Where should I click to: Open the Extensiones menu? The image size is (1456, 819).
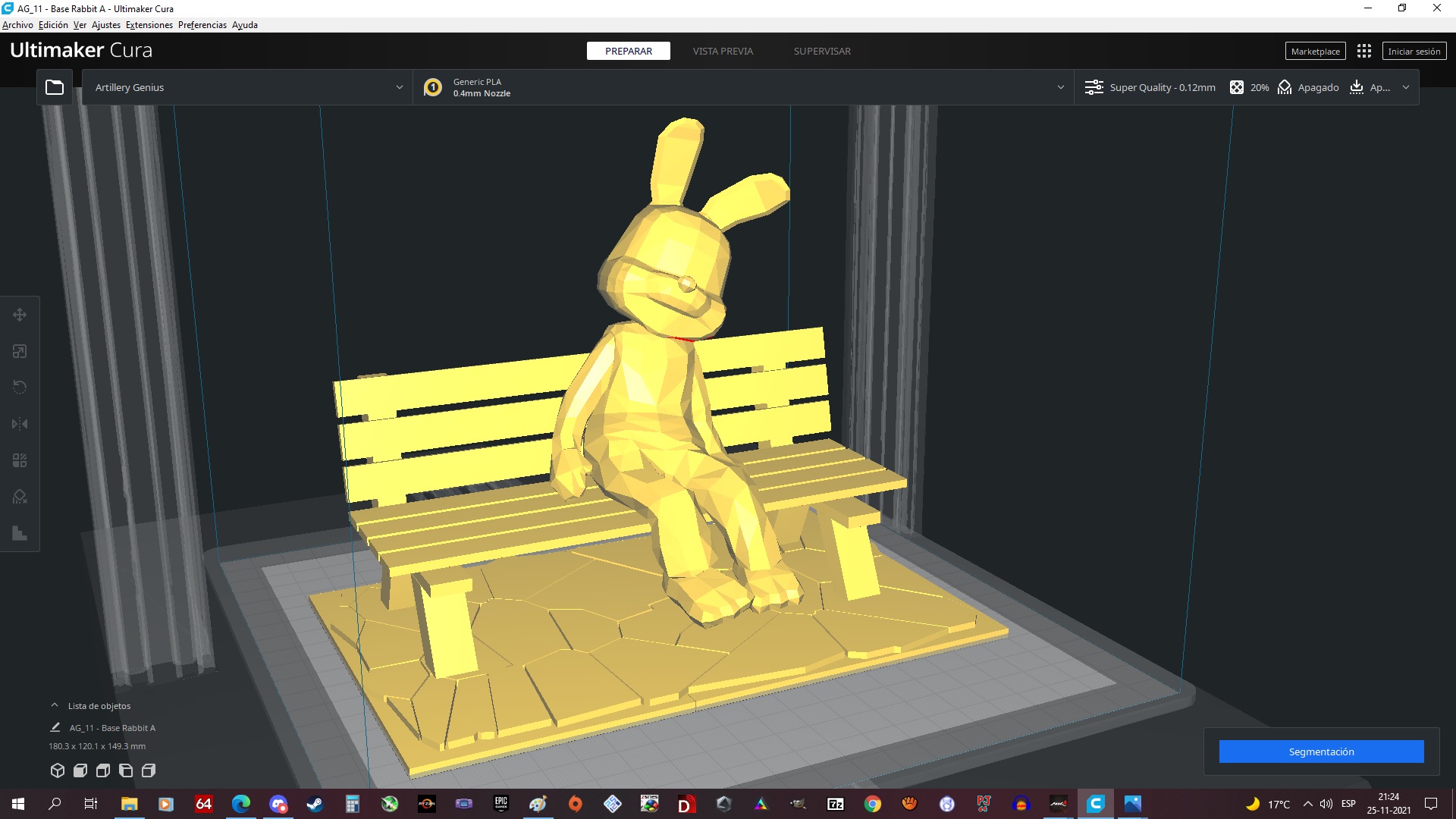coord(149,25)
